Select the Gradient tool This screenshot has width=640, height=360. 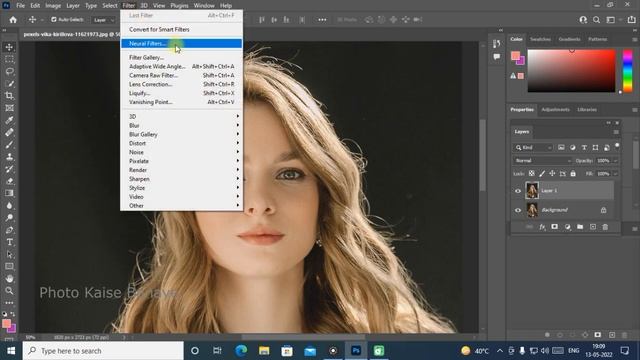(9, 193)
